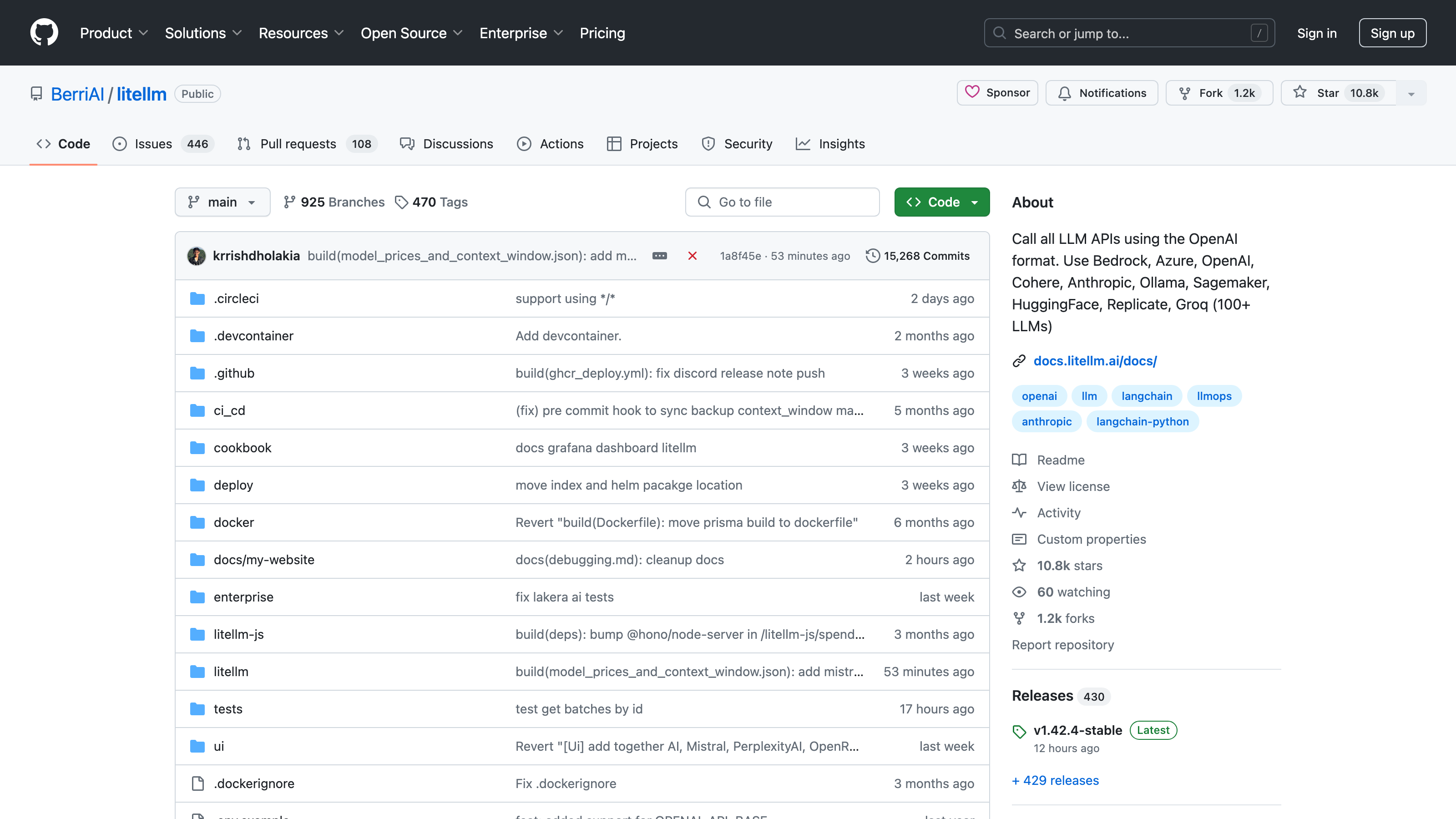Switch to the Actions tab

(x=550, y=144)
